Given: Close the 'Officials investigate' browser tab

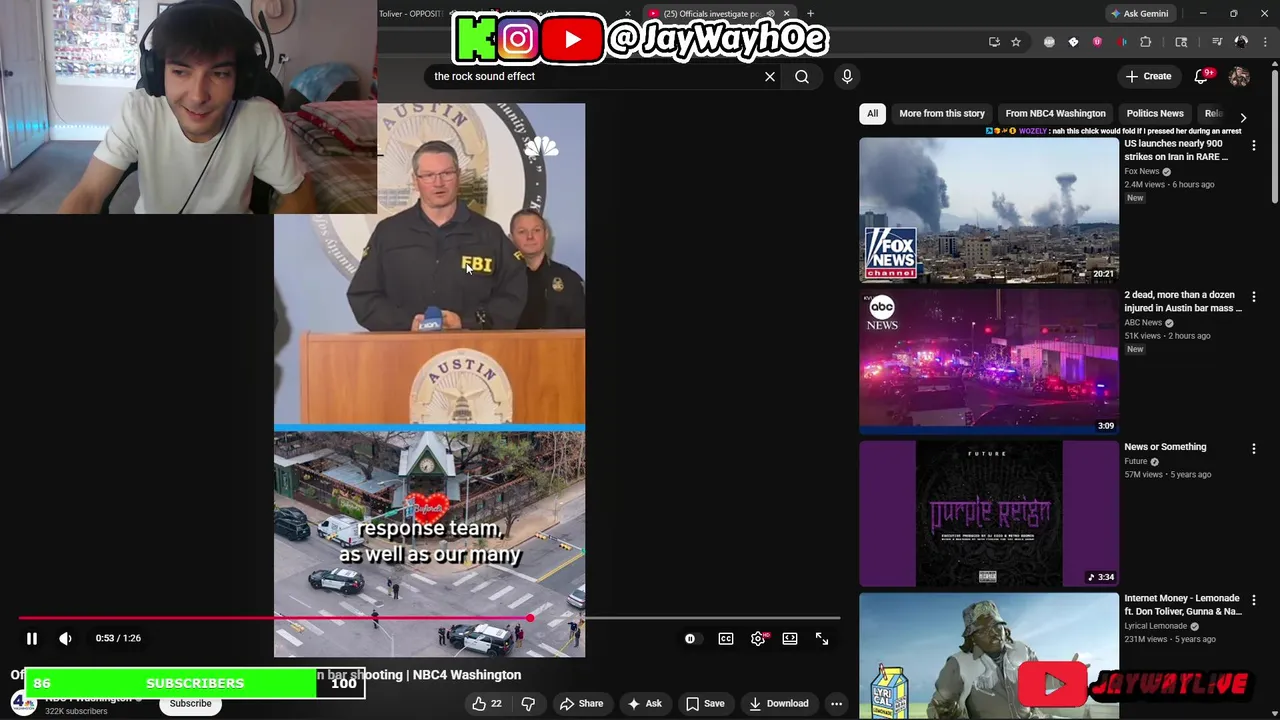Looking at the screenshot, I should 786,14.
